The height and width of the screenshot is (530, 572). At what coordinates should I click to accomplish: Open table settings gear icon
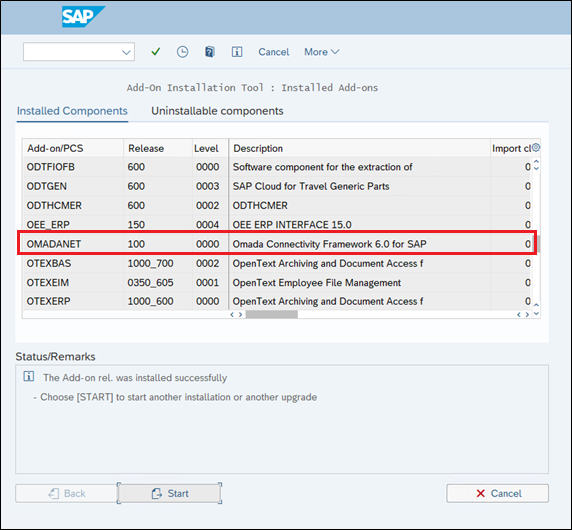pos(536,147)
